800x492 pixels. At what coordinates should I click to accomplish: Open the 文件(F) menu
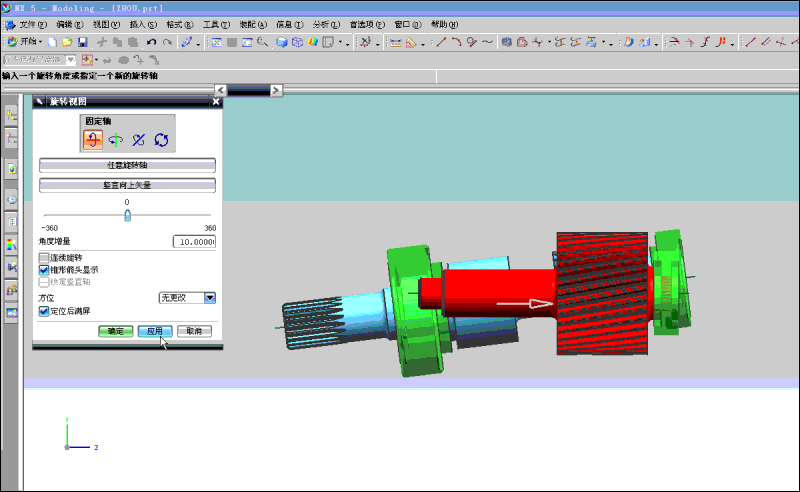33,24
